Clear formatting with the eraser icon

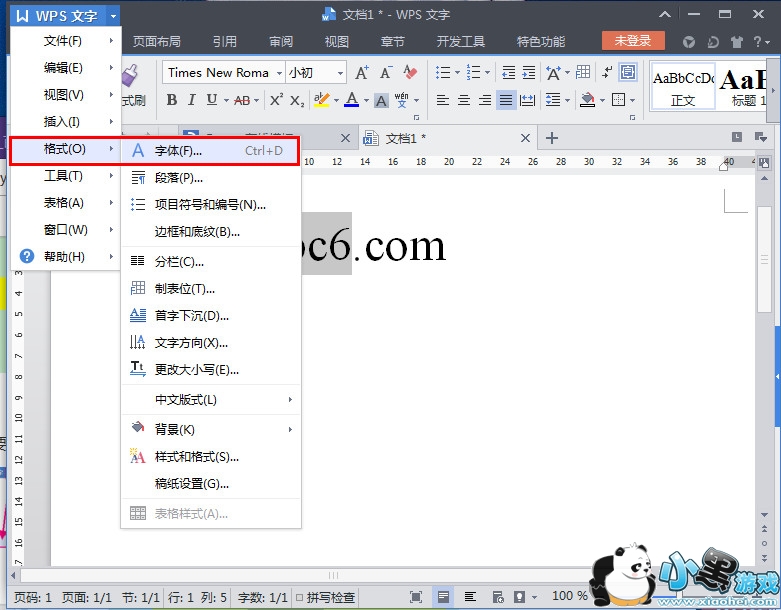pos(410,73)
